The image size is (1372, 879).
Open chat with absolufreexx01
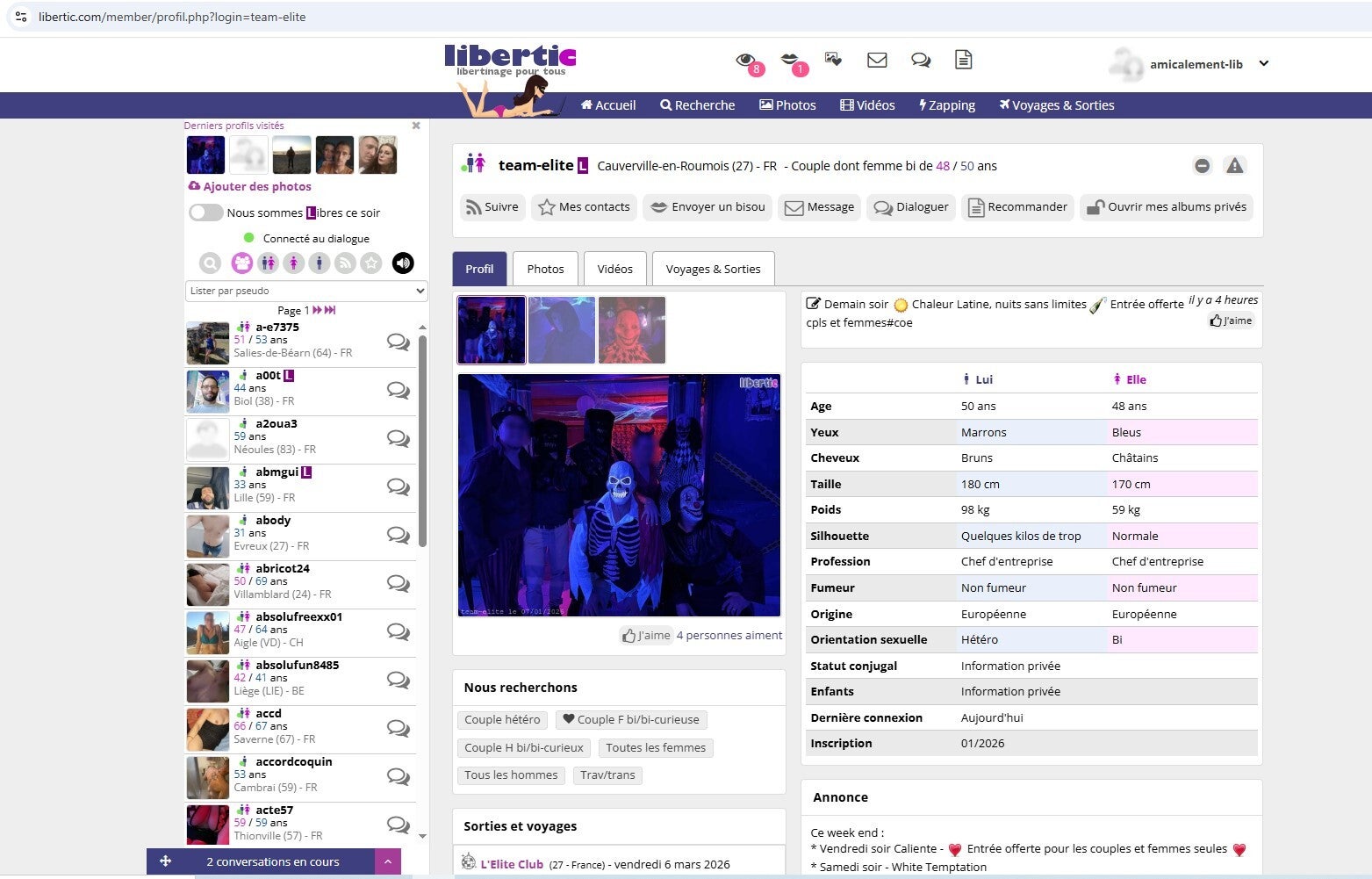point(399,631)
